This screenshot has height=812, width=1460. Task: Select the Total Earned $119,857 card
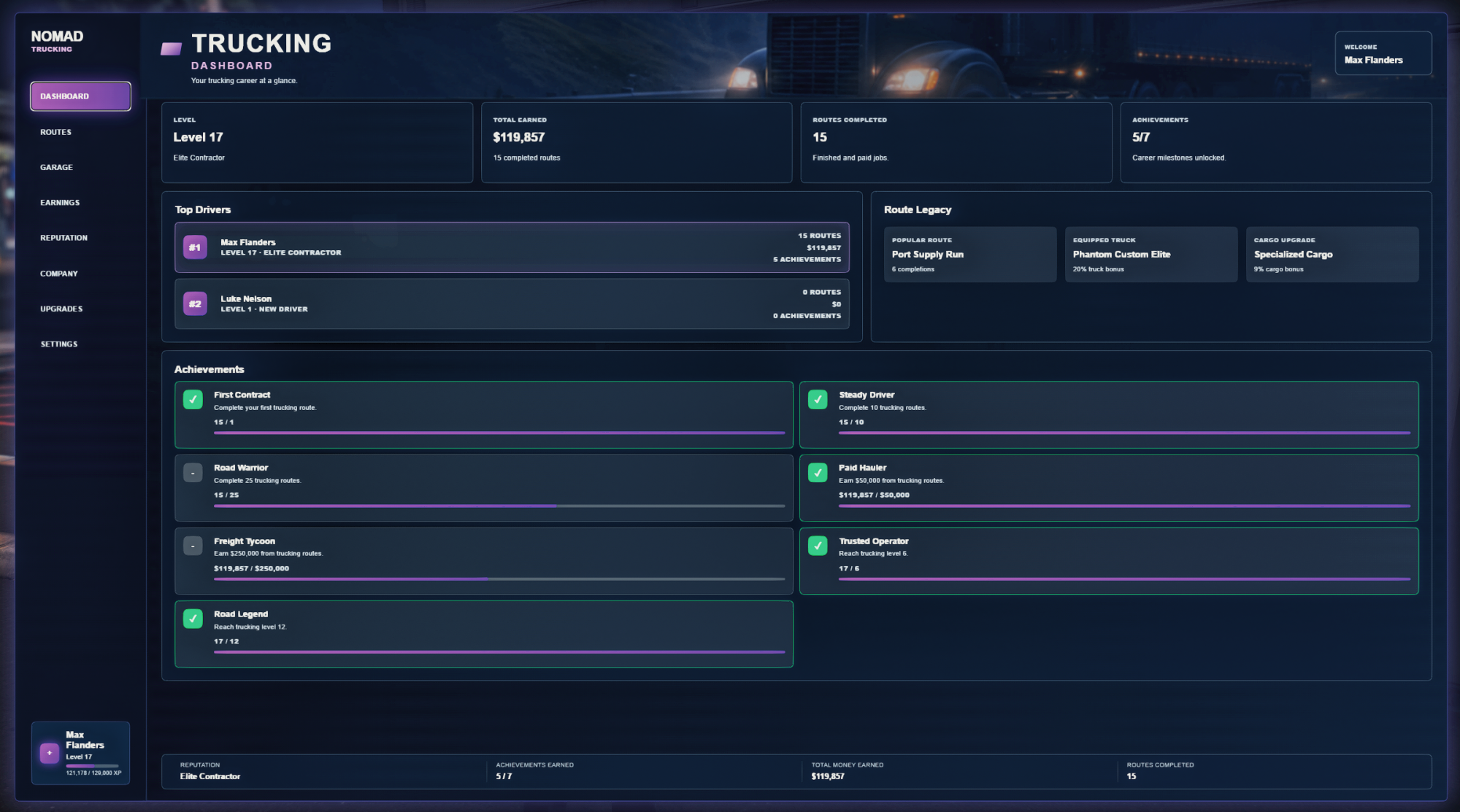coord(637,142)
